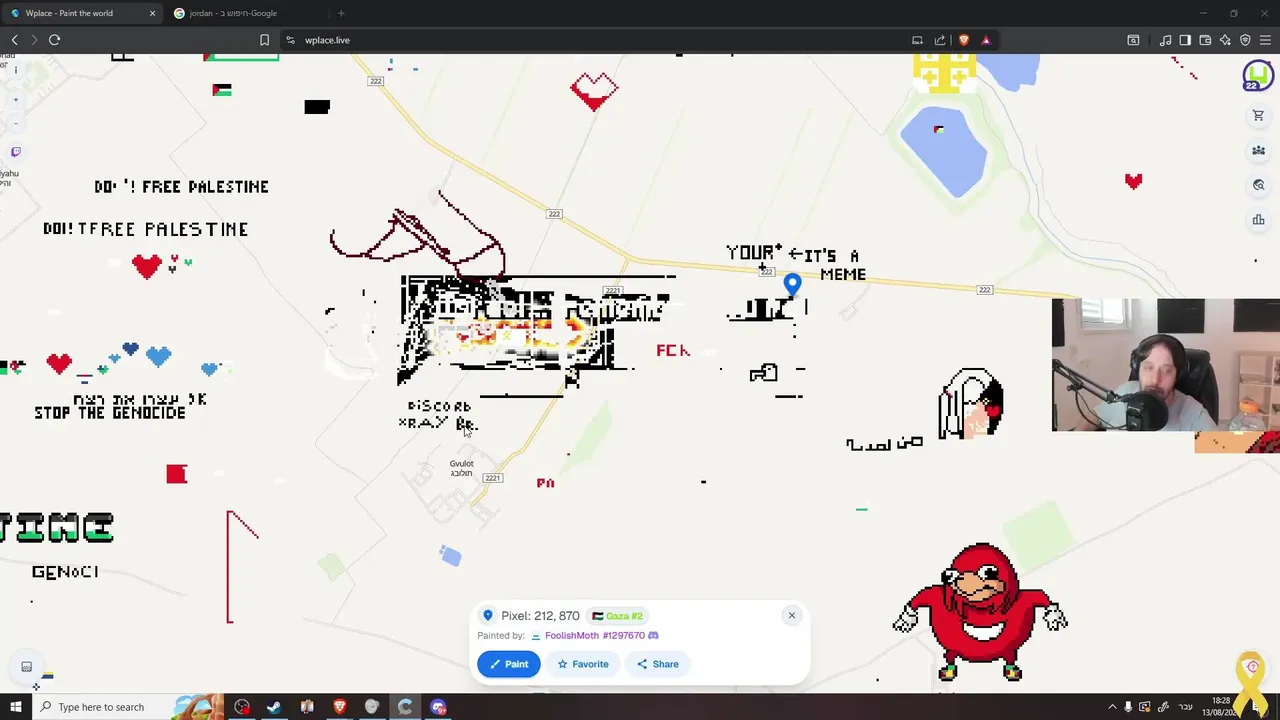Click the Discord icon next to painter ID
1280x720 pixels.
tap(653, 635)
